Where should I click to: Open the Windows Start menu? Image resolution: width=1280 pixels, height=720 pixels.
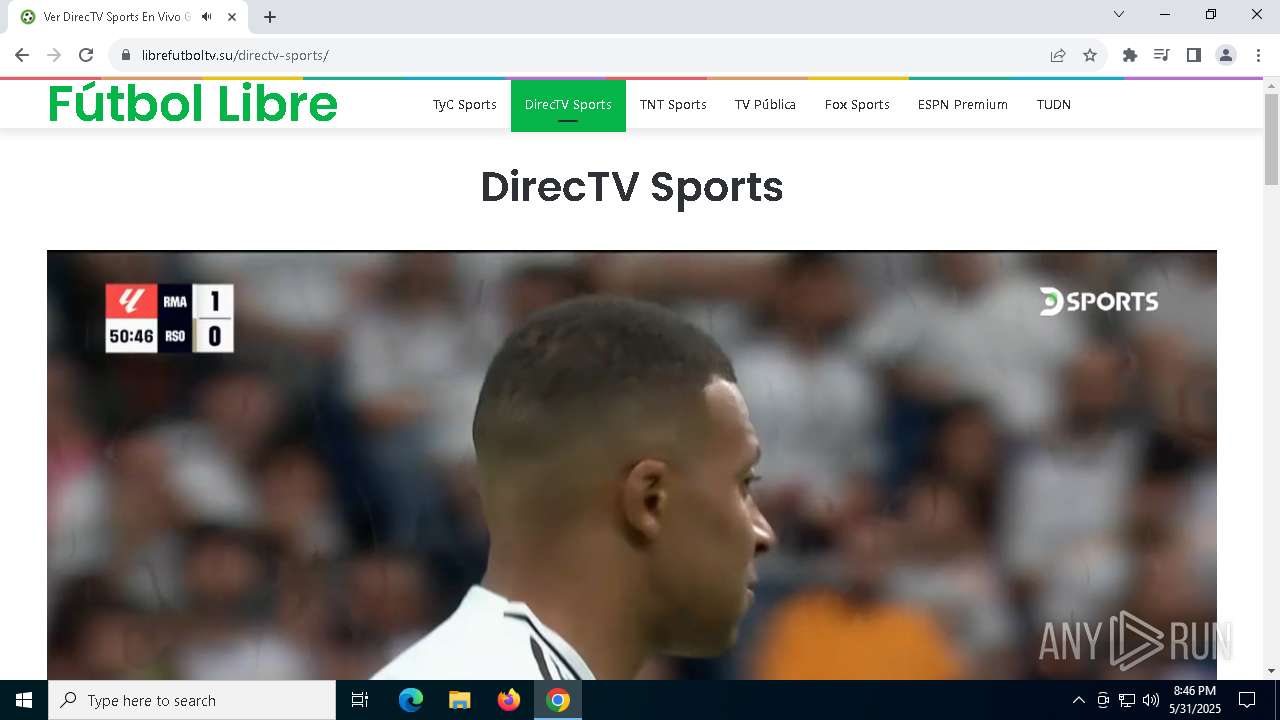pos(24,700)
